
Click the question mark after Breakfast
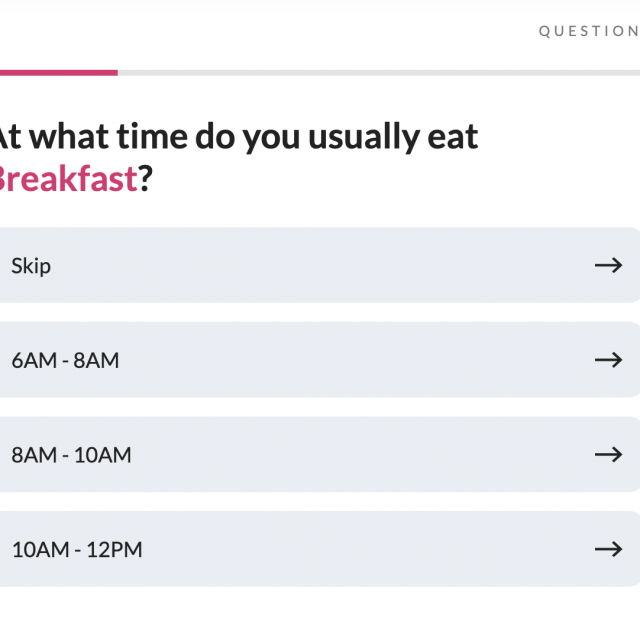(x=145, y=181)
